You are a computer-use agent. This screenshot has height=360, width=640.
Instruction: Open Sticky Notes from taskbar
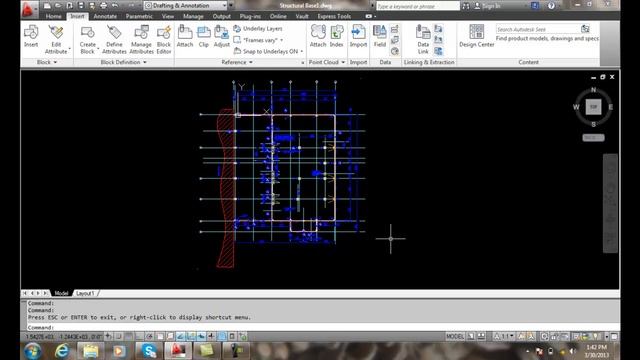pyautogui.click(x=207, y=351)
